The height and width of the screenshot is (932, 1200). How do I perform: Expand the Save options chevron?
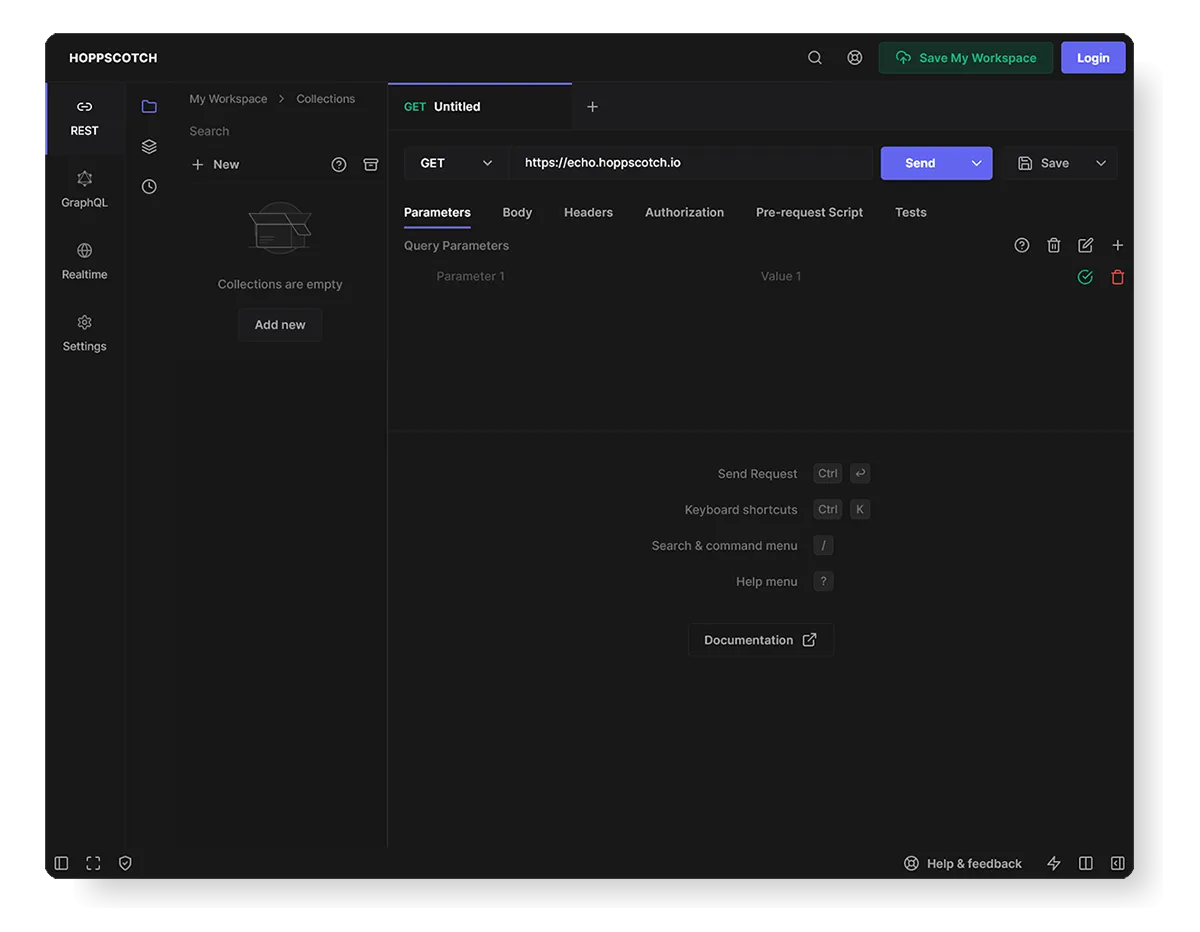click(1101, 163)
